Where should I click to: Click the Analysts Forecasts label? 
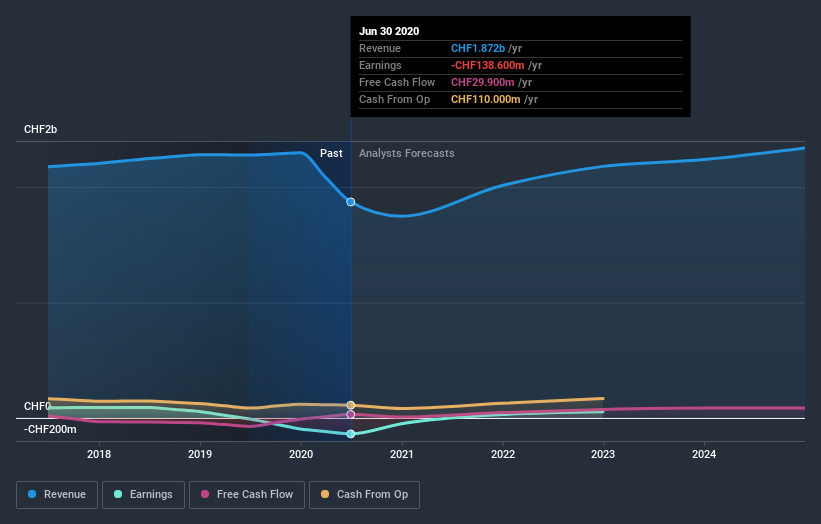pyautogui.click(x=407, y=153)
